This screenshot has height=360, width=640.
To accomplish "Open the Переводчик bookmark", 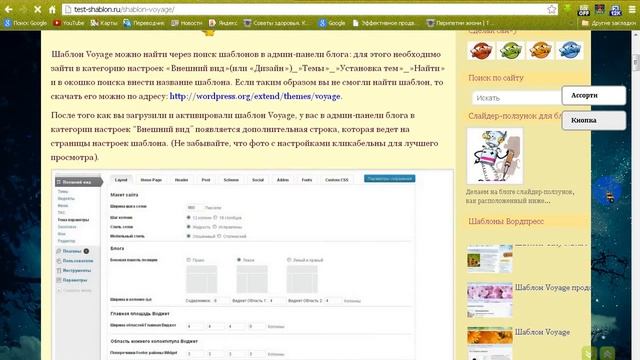I will click(144, 23).
